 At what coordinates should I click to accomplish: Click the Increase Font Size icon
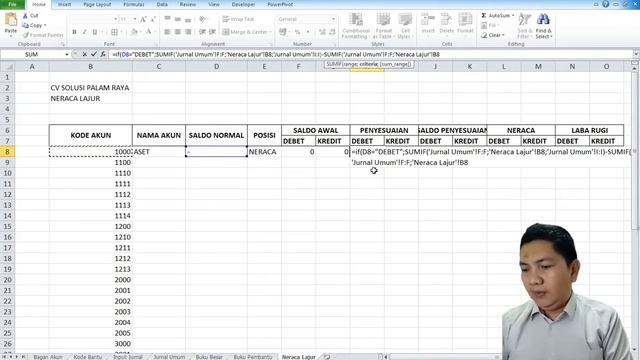[x=143, y=19]
